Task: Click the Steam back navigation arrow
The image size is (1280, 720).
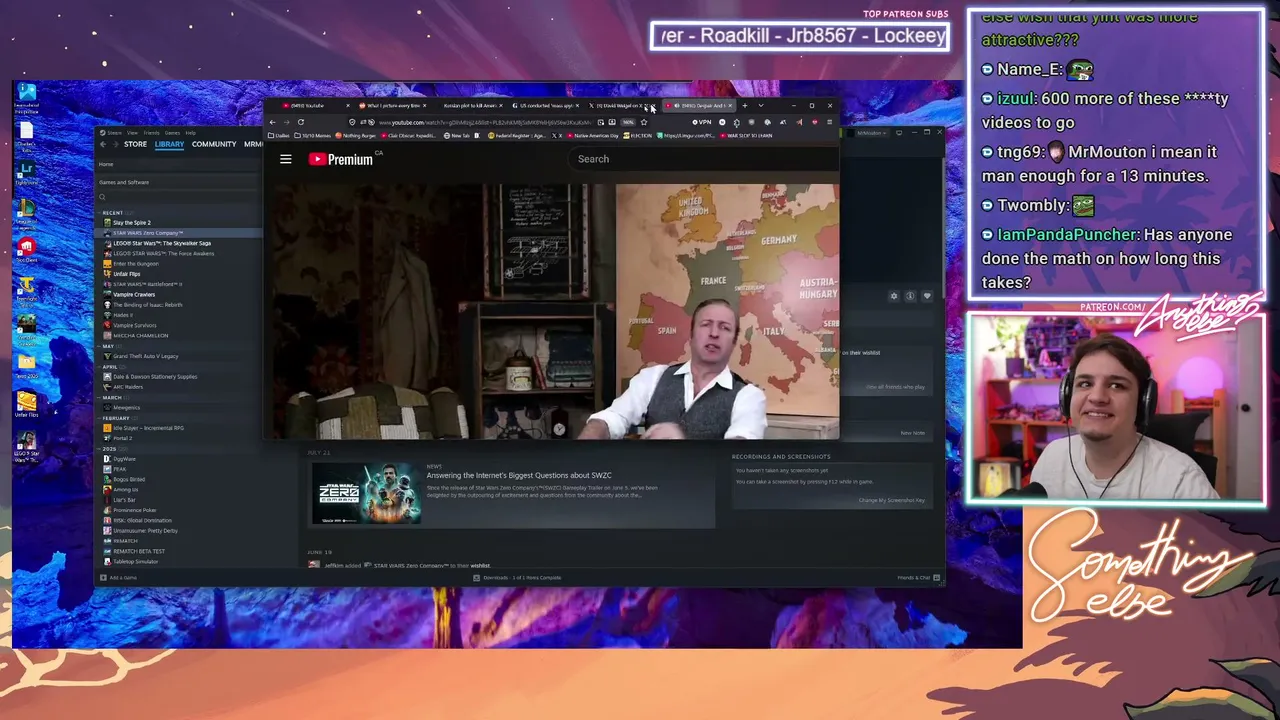Action: [x=103, y=144]
